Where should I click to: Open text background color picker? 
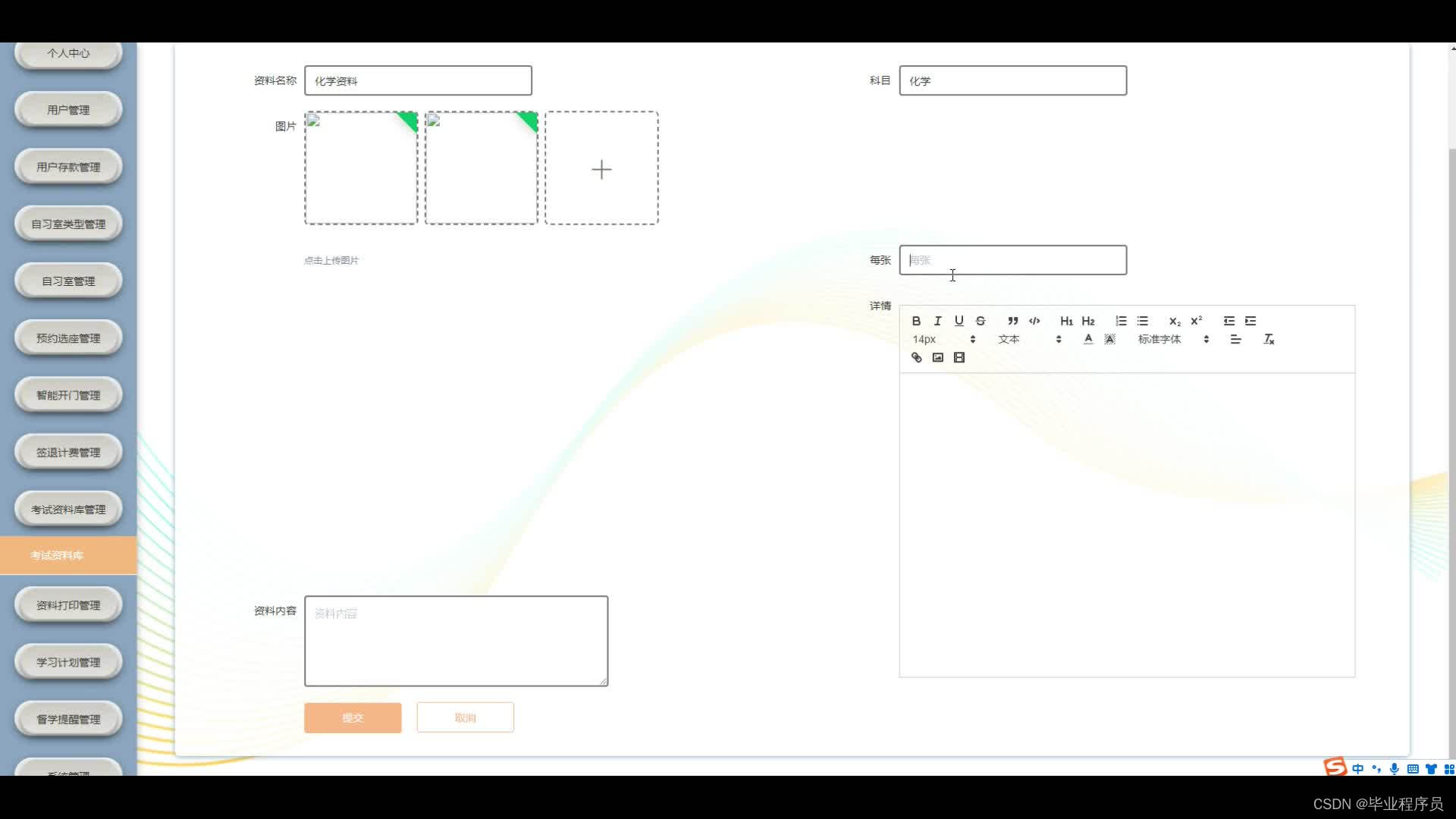point(1110,339)
